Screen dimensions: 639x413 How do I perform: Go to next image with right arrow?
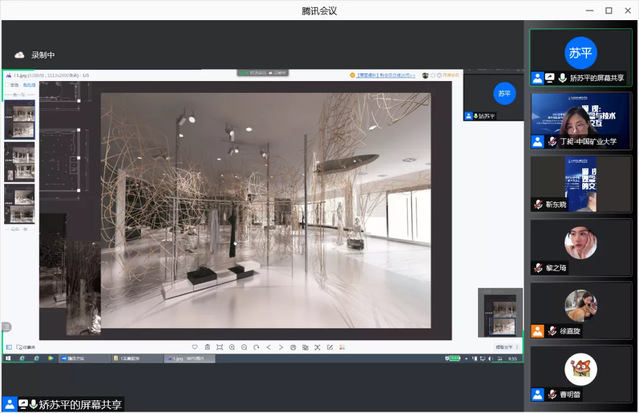click(281, 347)
